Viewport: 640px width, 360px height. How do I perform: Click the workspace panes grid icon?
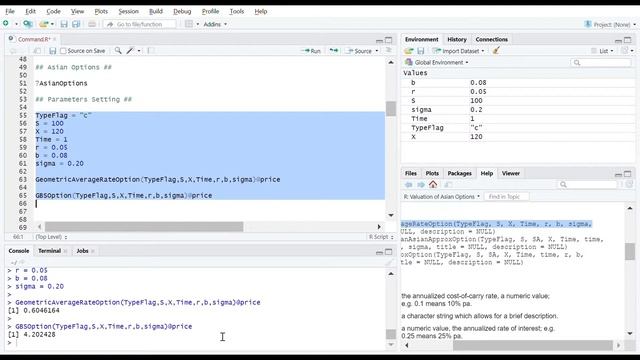189,24
